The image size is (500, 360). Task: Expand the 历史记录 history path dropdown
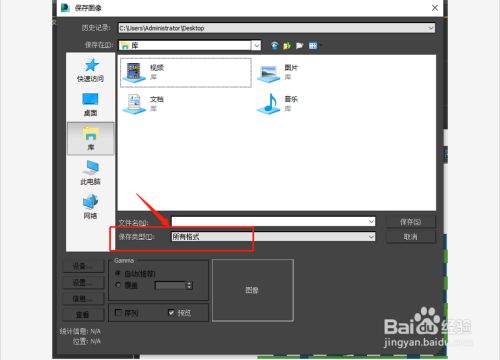(x=431, y=28)
